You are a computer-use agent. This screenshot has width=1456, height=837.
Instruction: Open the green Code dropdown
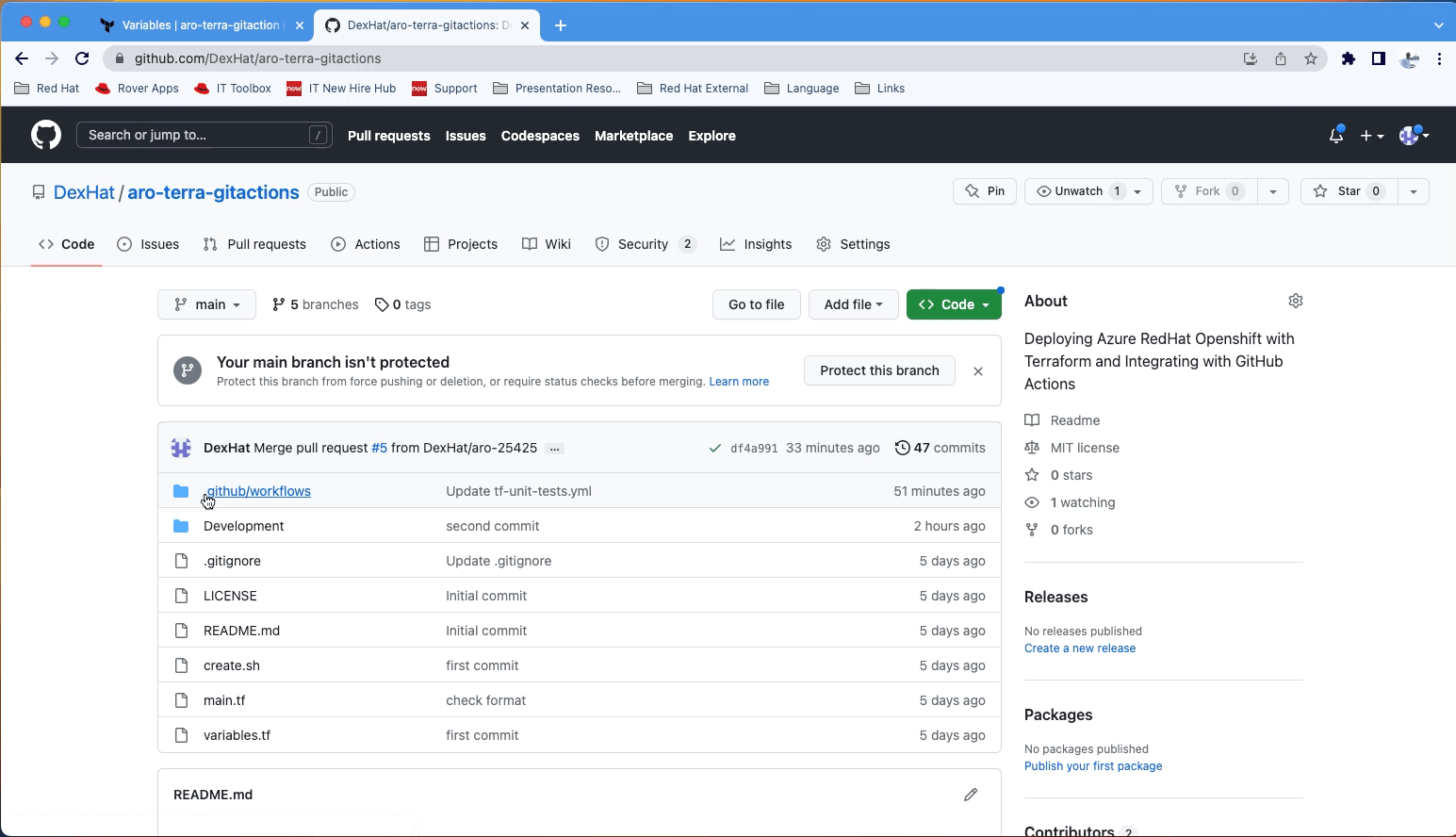pos(954,304)
